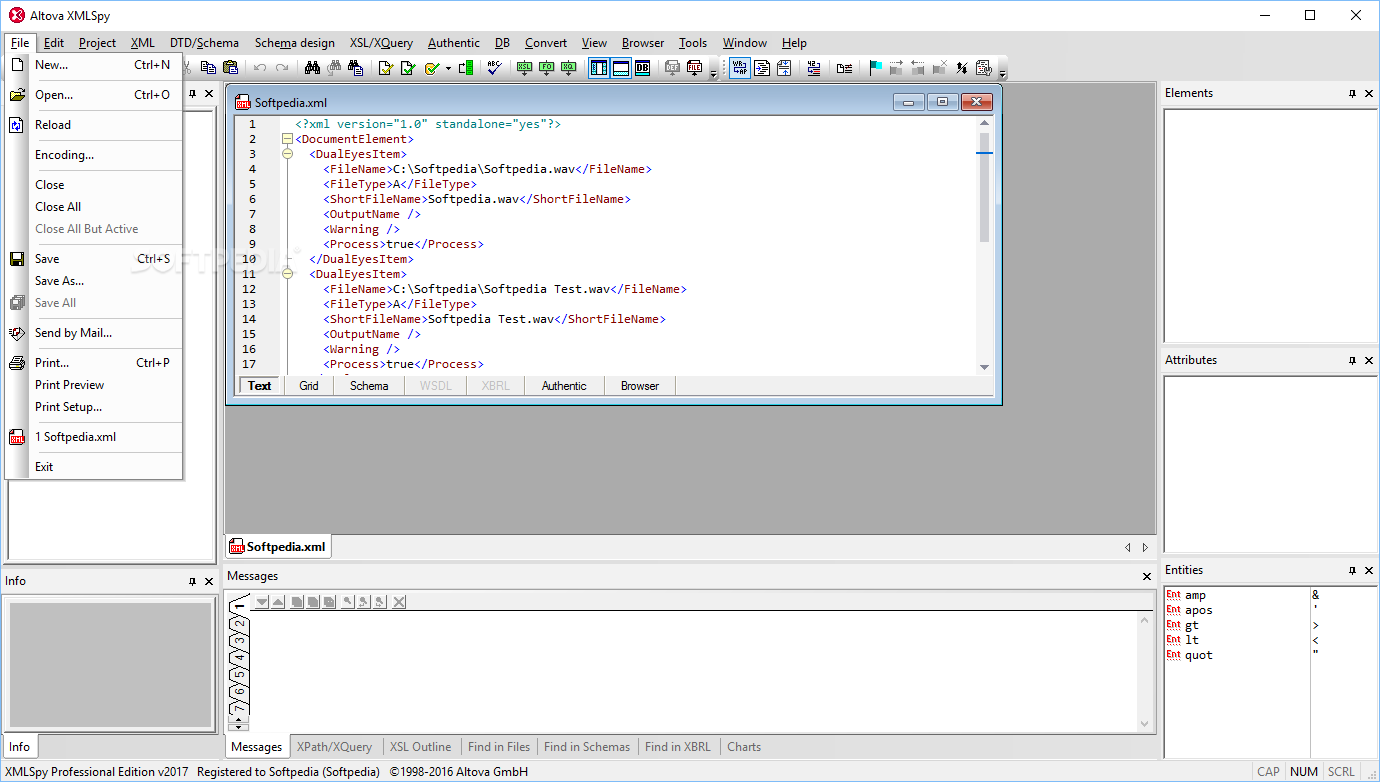1380x782 pixels.
Task: Click Messages panel scrollbar down arrow
Action: 1146,724
